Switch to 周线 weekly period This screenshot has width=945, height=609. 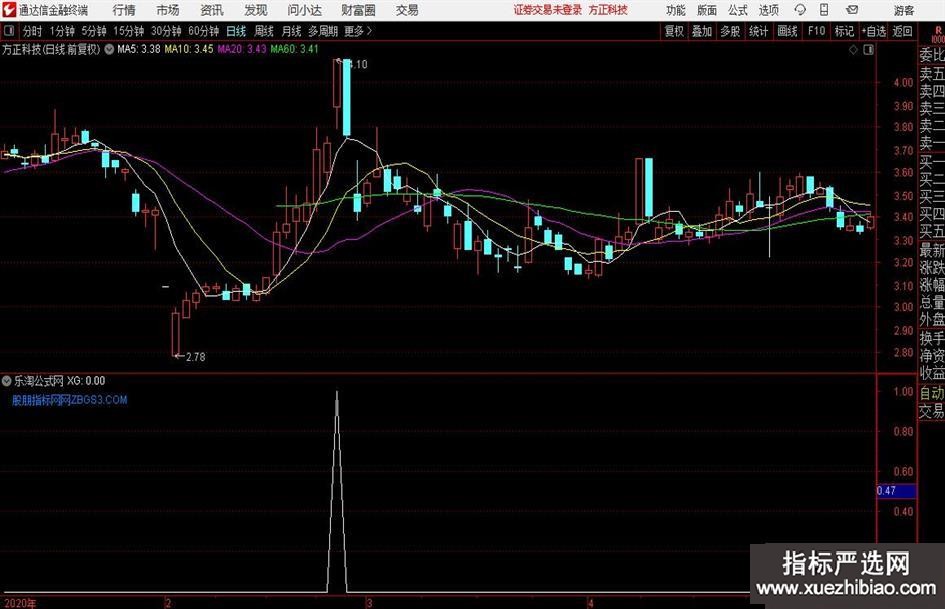click(264, 31)
